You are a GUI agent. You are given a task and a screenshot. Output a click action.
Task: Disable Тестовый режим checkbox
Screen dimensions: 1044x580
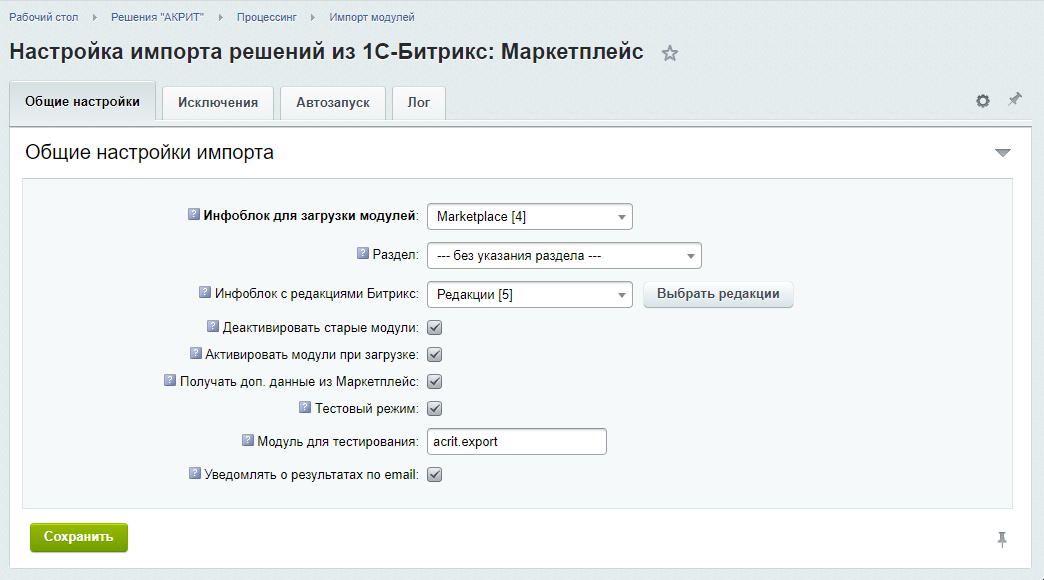coord(435,408)
